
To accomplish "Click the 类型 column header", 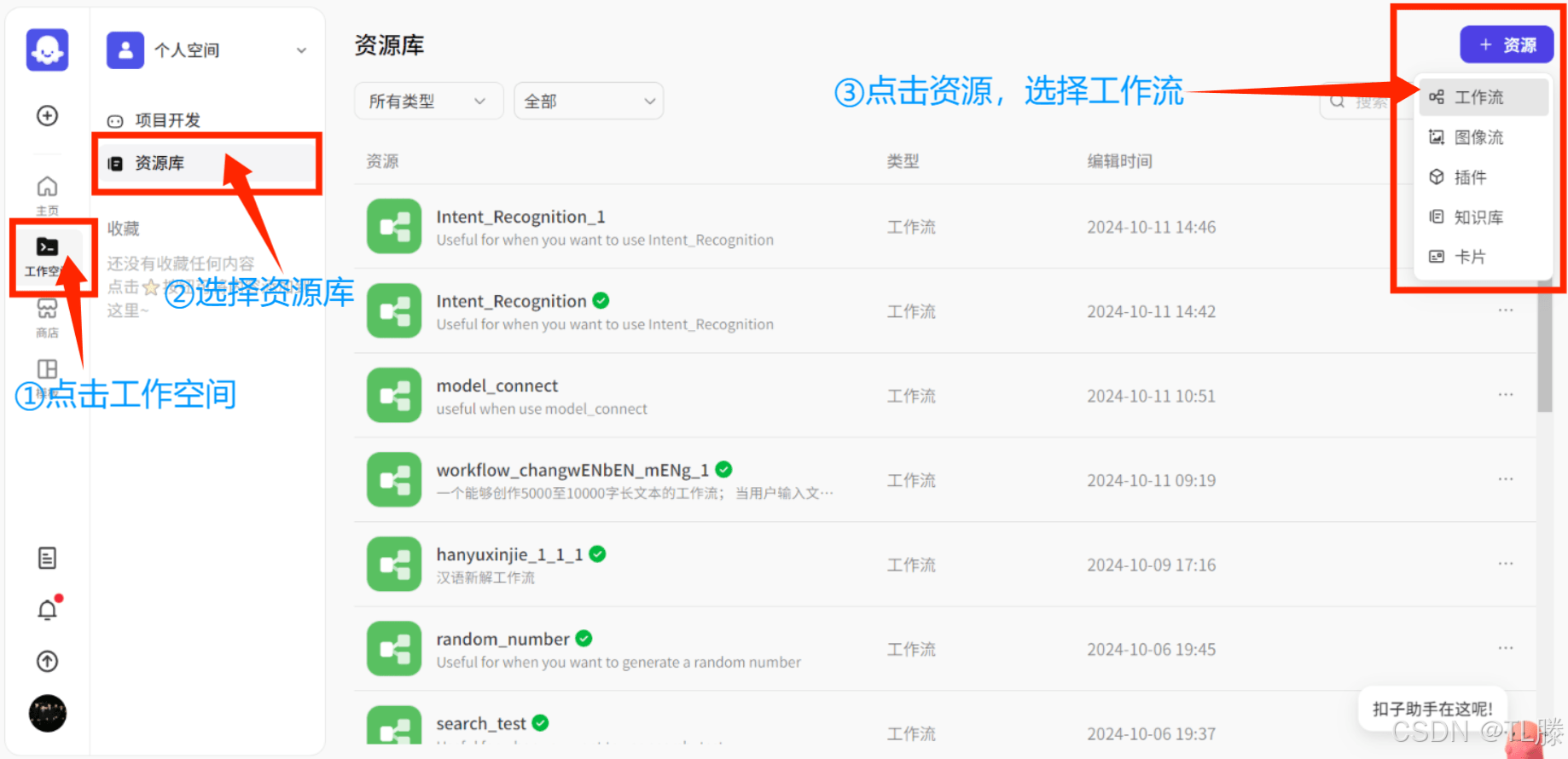I will point(903,161).
